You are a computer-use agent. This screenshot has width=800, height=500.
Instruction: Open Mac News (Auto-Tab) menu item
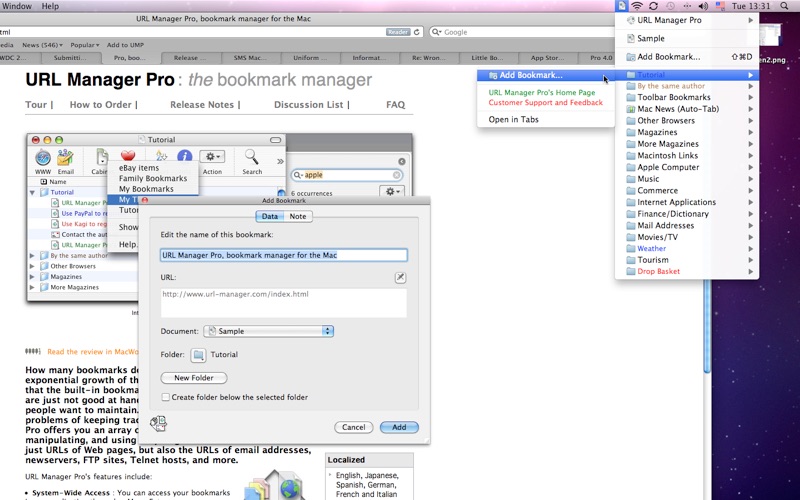(687, 109)
